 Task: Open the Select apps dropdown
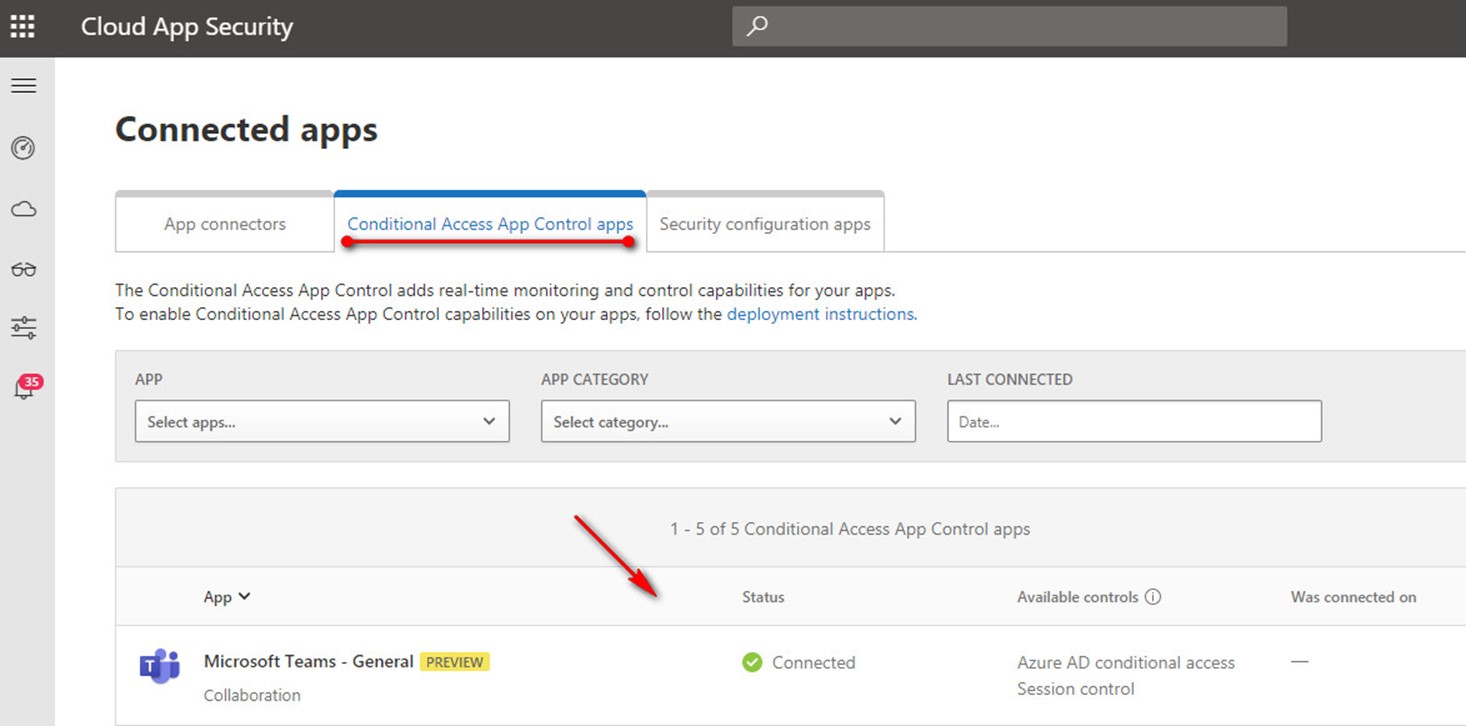[x=322, y=422]
